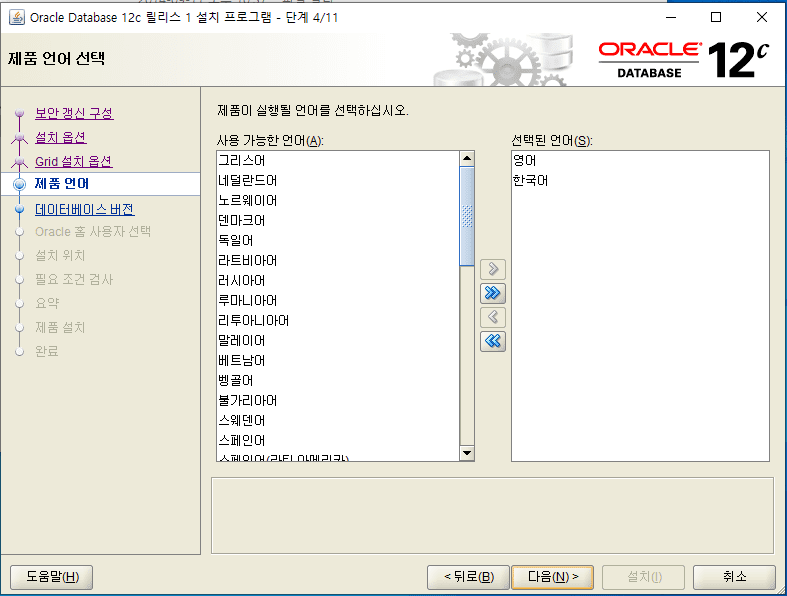This screenshot has width=787, height=596.
Task: Click the 다음(N) > next button
Action: [x=553, y=577]
